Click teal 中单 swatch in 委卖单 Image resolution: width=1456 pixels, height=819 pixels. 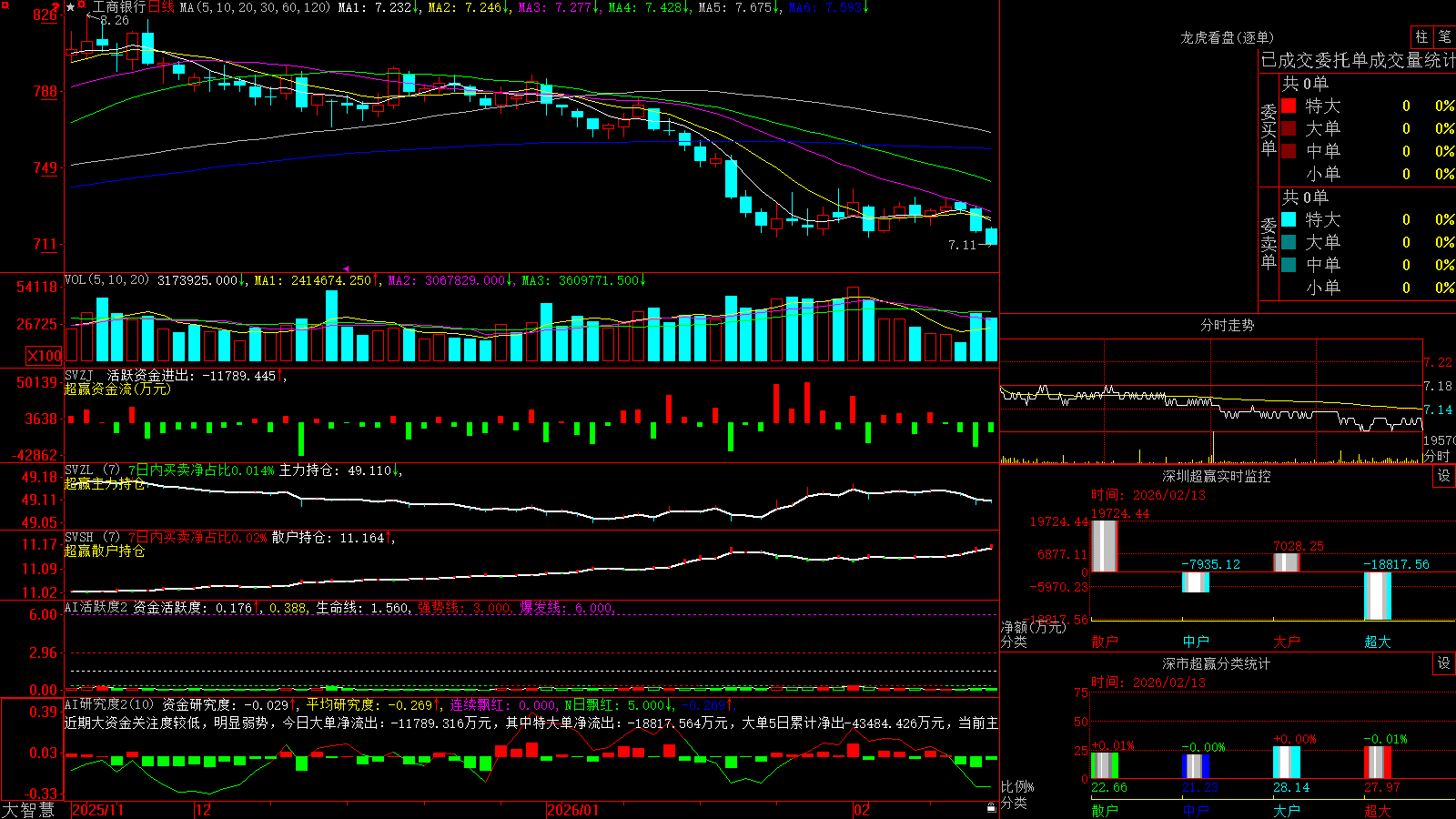pyautogui.click(x=1289, y=265)
